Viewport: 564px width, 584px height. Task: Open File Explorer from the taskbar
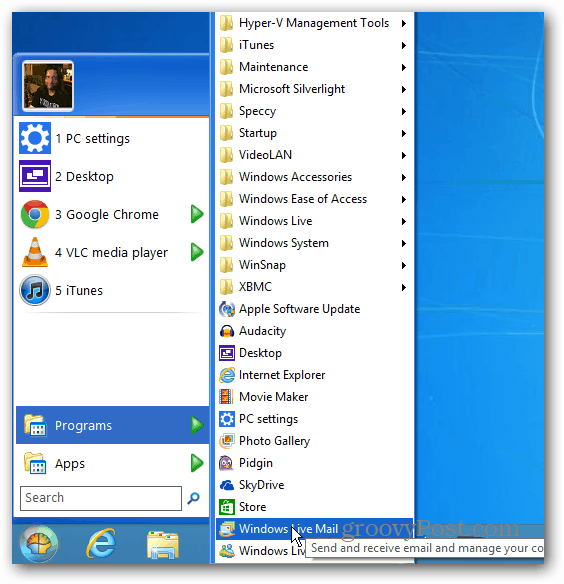coord(163,545)
